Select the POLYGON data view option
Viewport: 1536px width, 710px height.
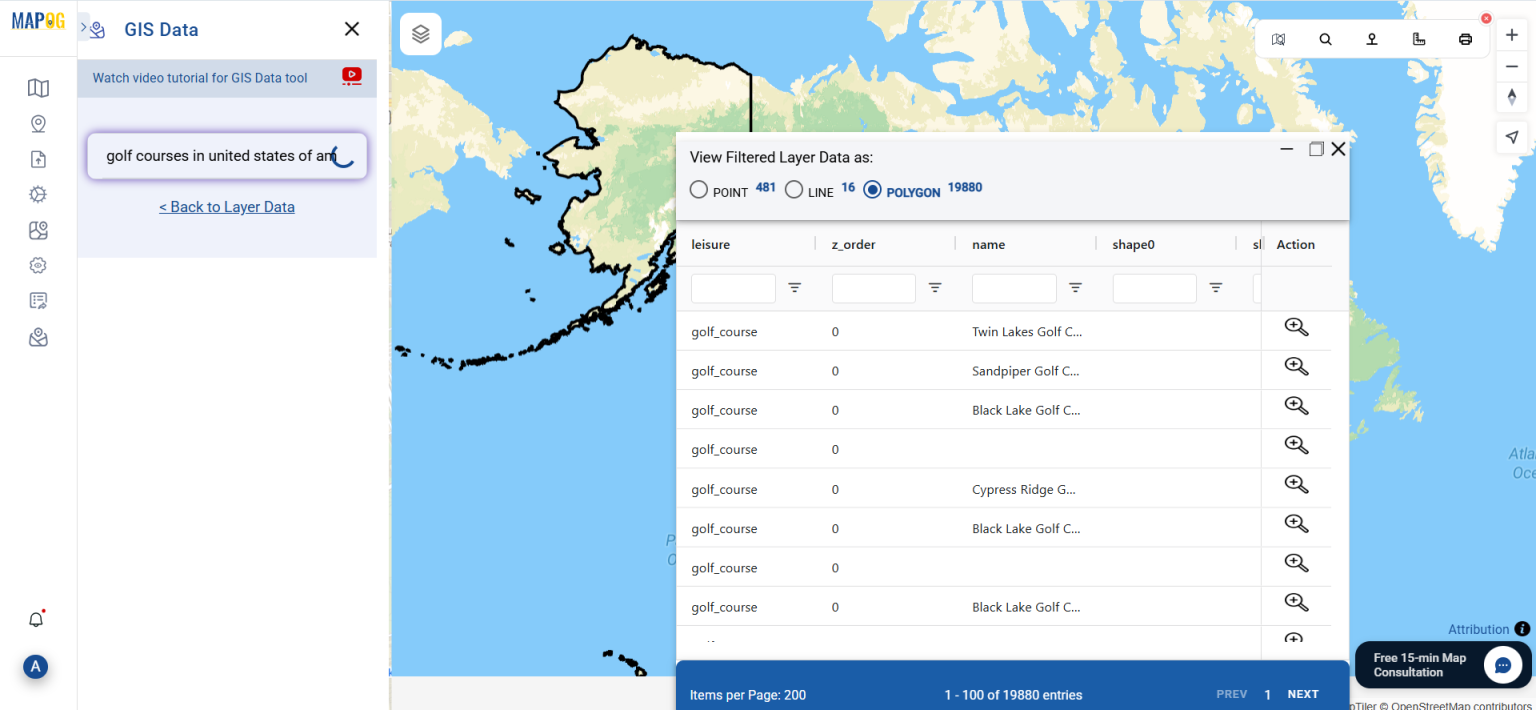tap(873, 190)
